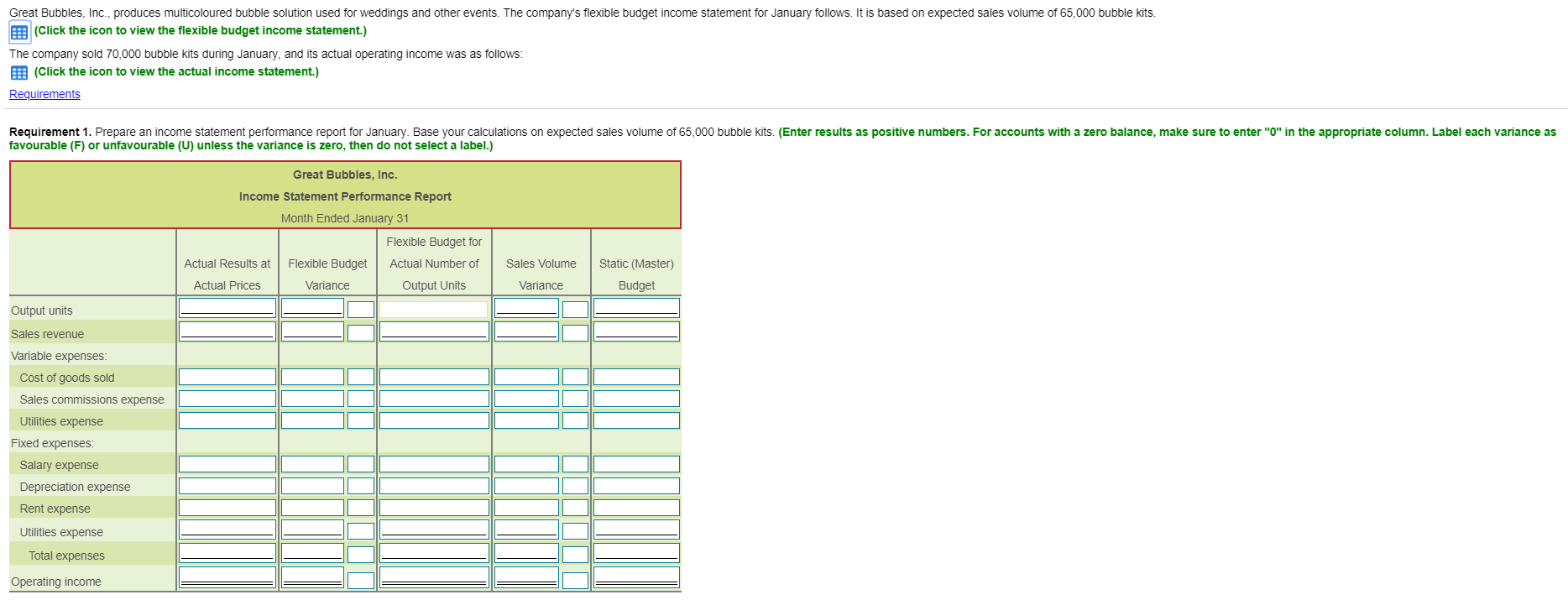Click Rent expense Flexible Budget Variance amount field
1568x600 pixels.
(312, 508)
